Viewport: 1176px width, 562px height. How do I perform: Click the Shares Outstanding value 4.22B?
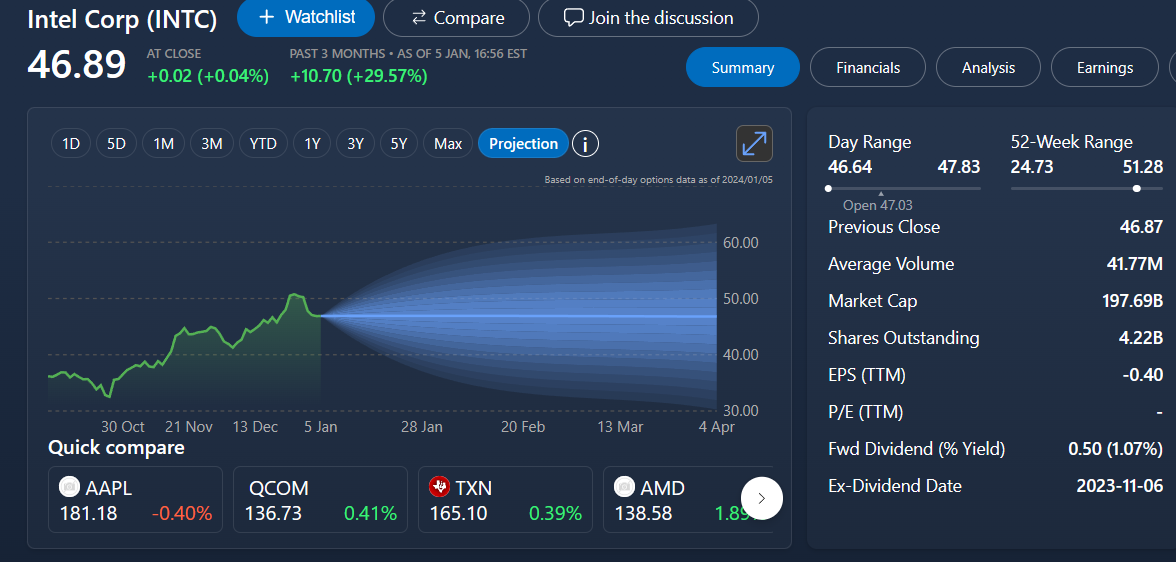1141,338
